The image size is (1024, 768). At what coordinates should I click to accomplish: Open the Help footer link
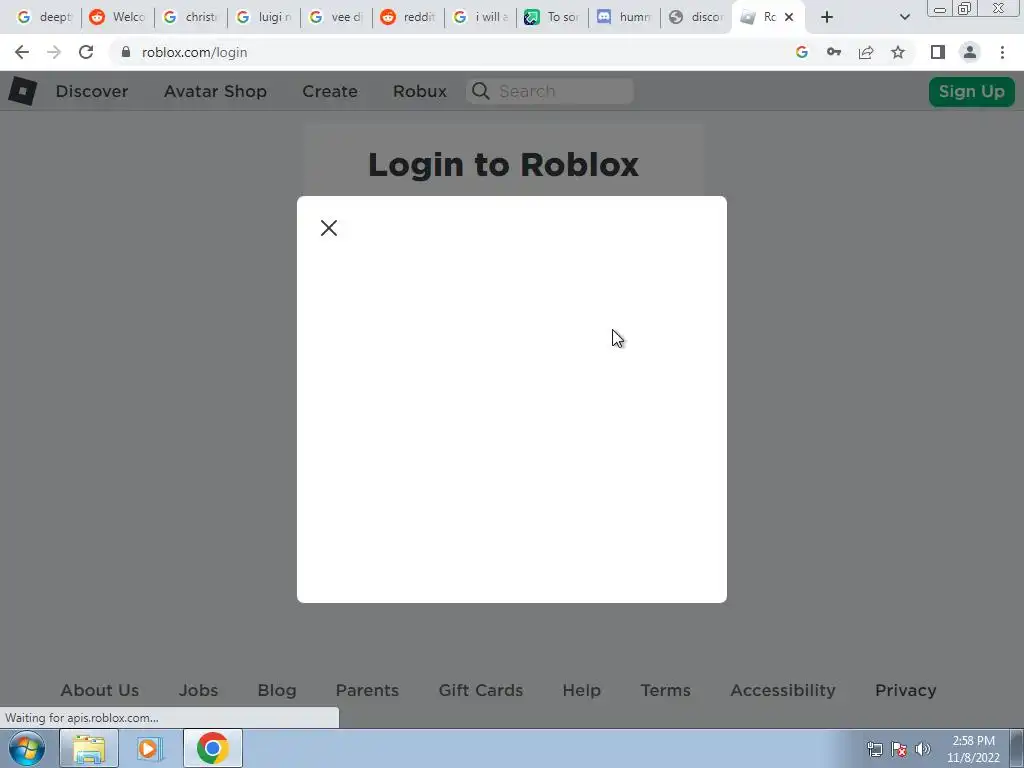click(581, 690)
